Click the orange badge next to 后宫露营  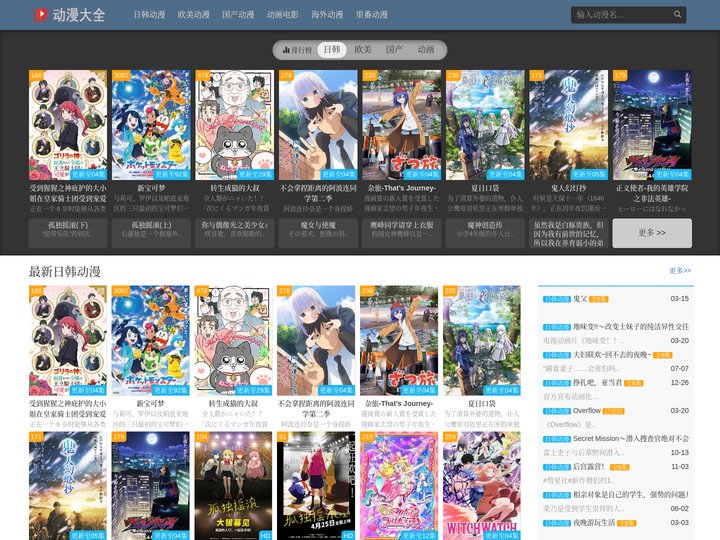coord(619,467)
